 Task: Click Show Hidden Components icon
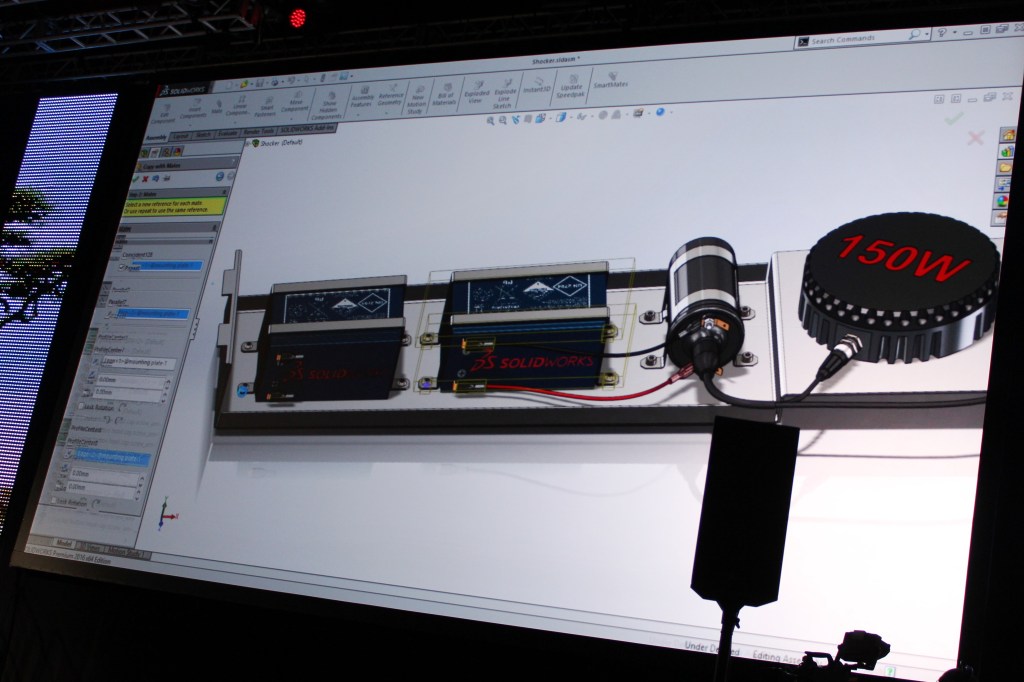click(x=328, y=102)
